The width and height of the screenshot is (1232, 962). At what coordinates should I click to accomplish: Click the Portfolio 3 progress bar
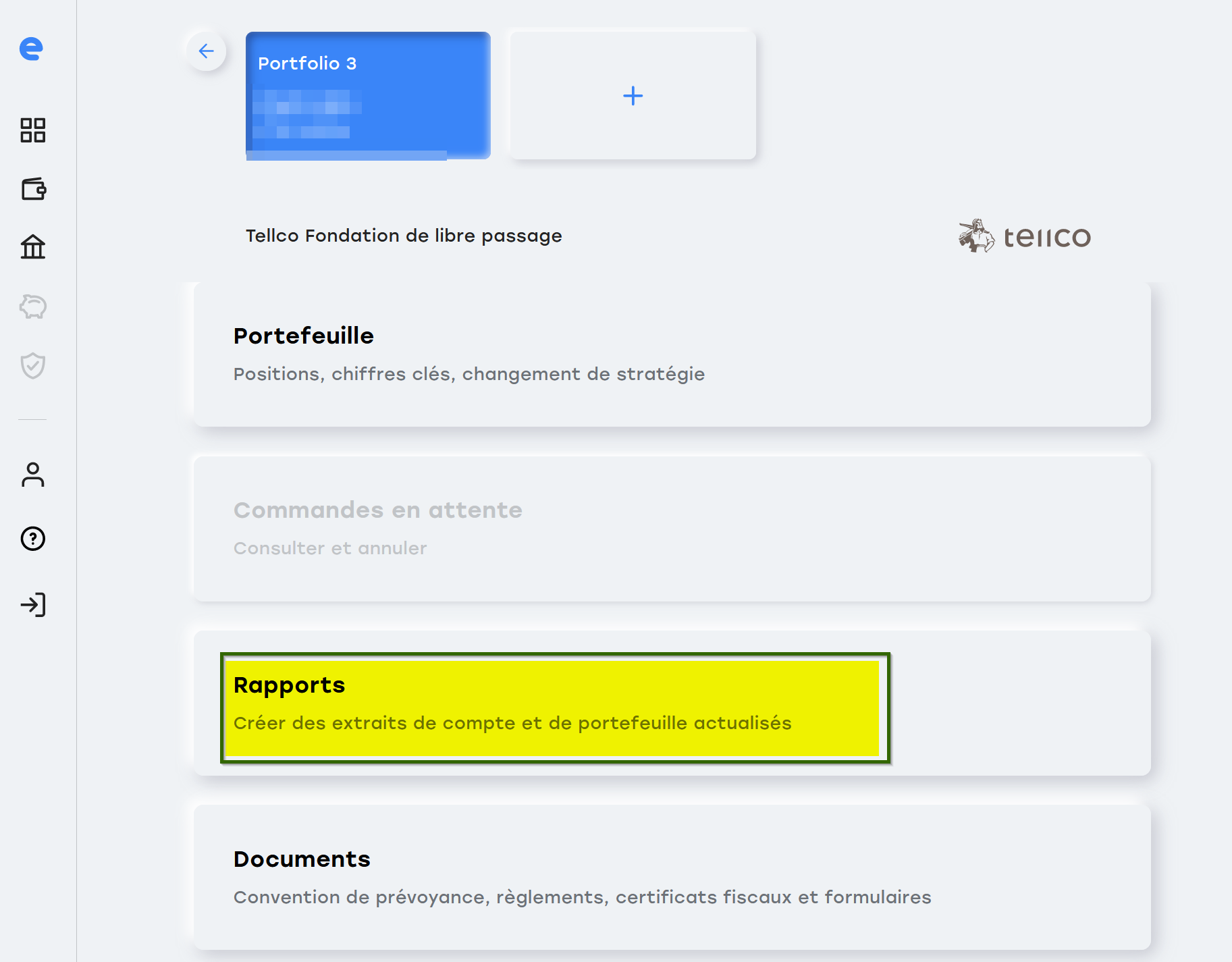coord(346,155)
